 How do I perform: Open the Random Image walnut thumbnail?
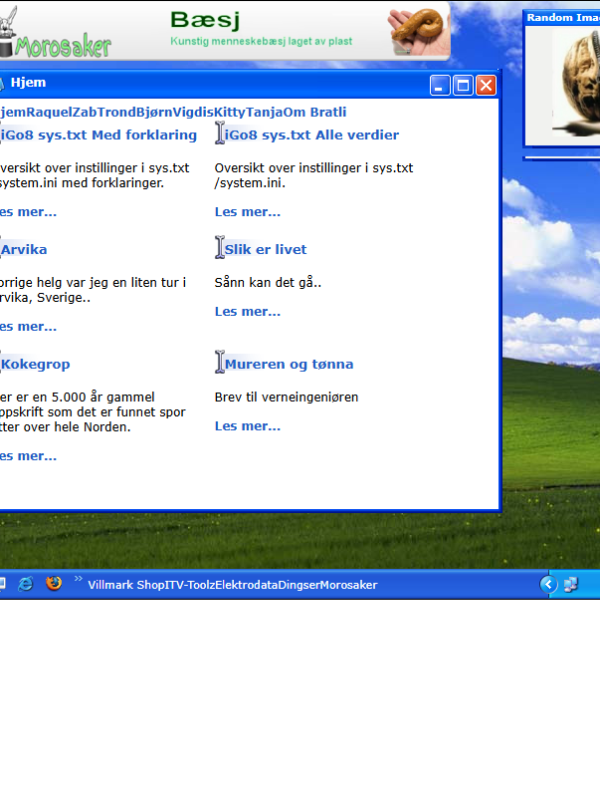coord(576,84)
